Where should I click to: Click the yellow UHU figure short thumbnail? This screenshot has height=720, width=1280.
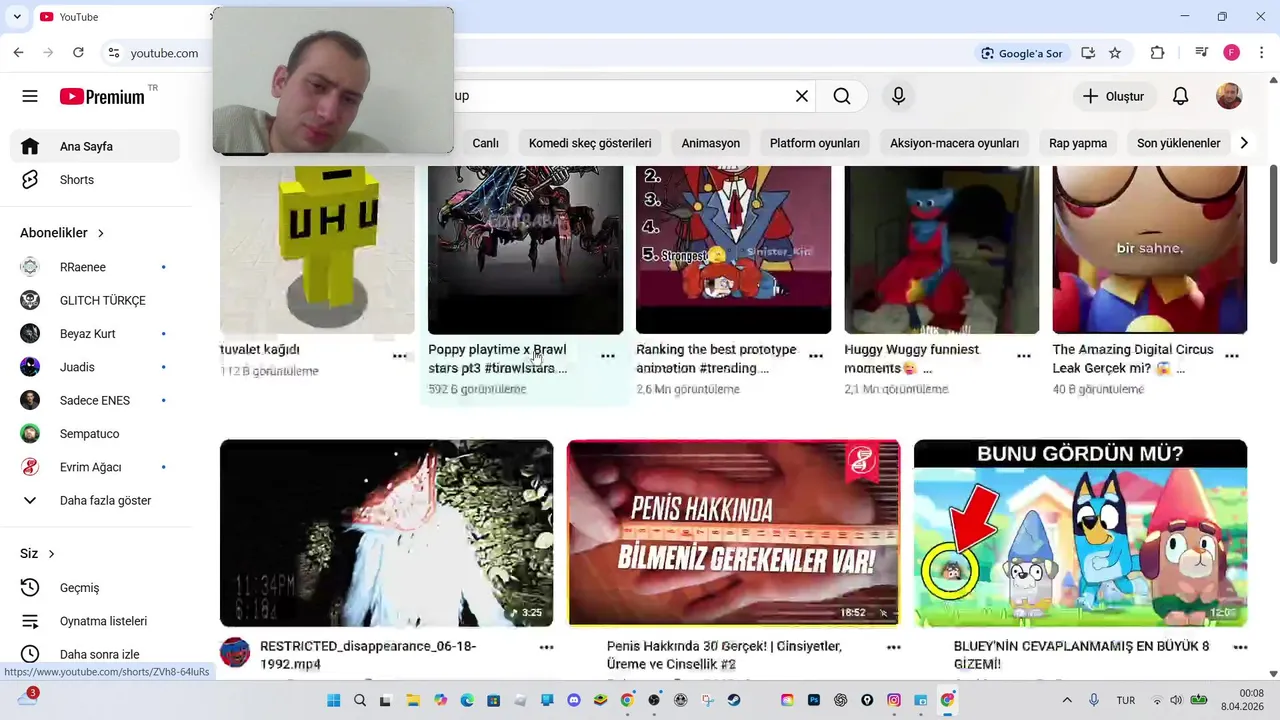[317, 250]
